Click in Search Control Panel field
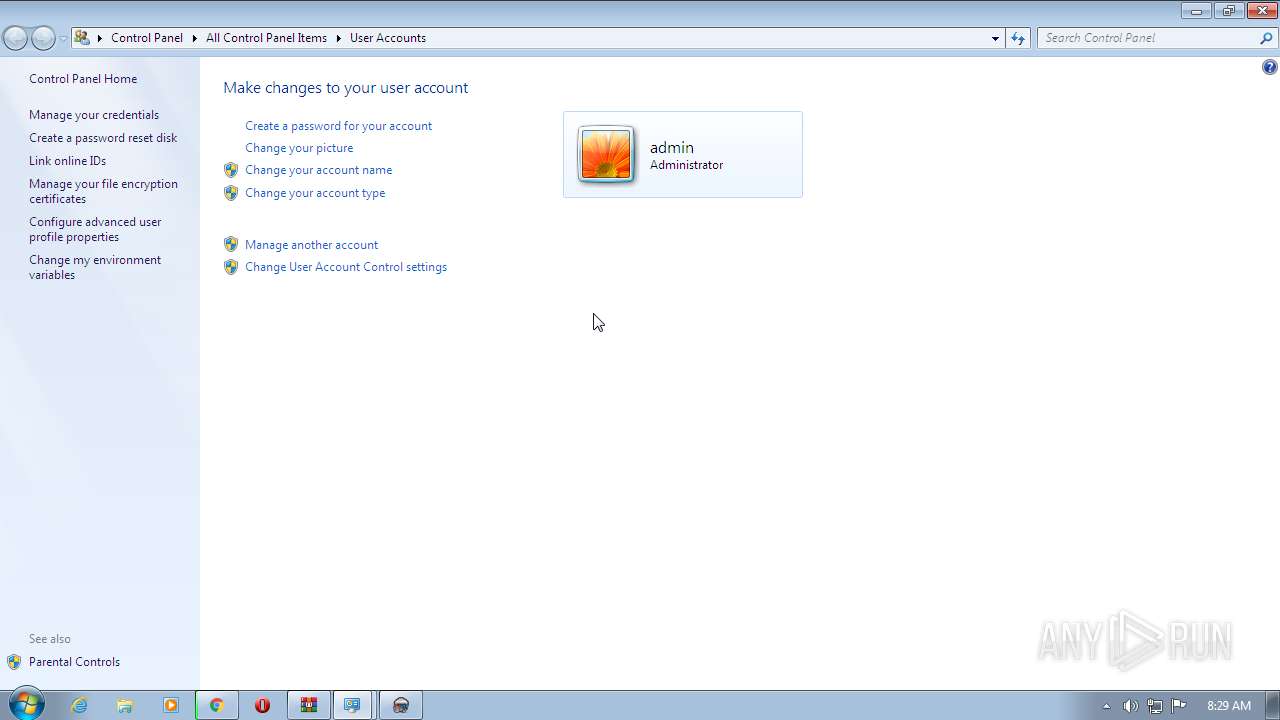The height and width of the screenshot is (720, 1280). click(1148, 38)
